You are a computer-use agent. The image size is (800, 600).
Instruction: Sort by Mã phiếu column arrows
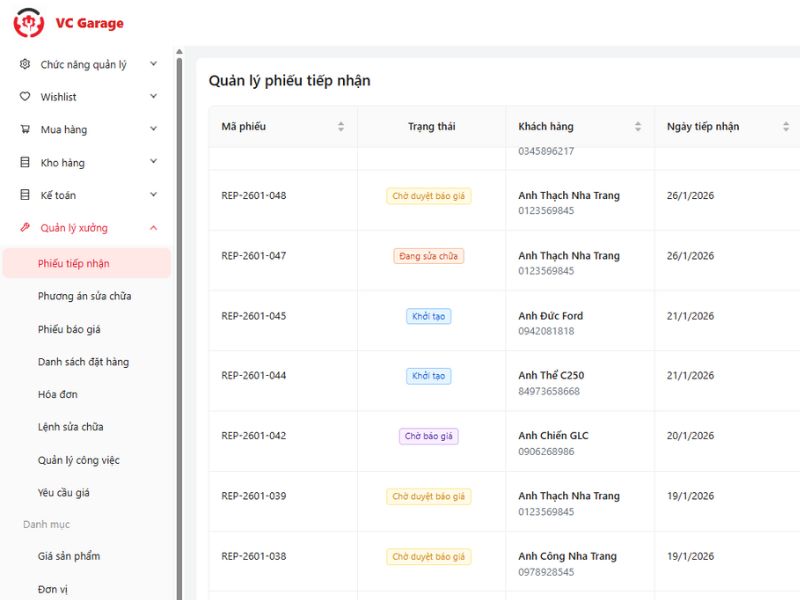pos(340,127)
